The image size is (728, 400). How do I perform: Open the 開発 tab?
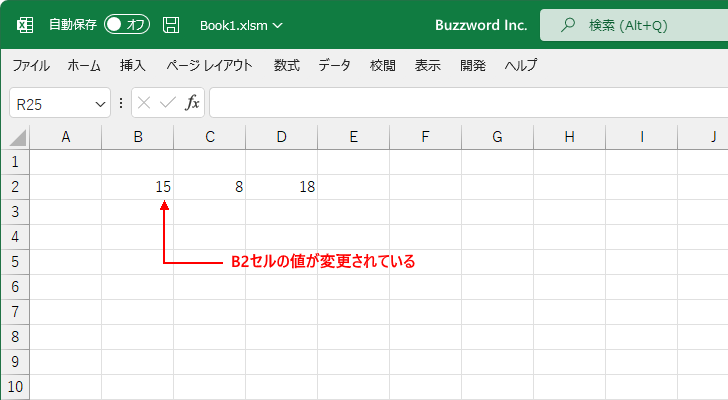click(473, 65)
